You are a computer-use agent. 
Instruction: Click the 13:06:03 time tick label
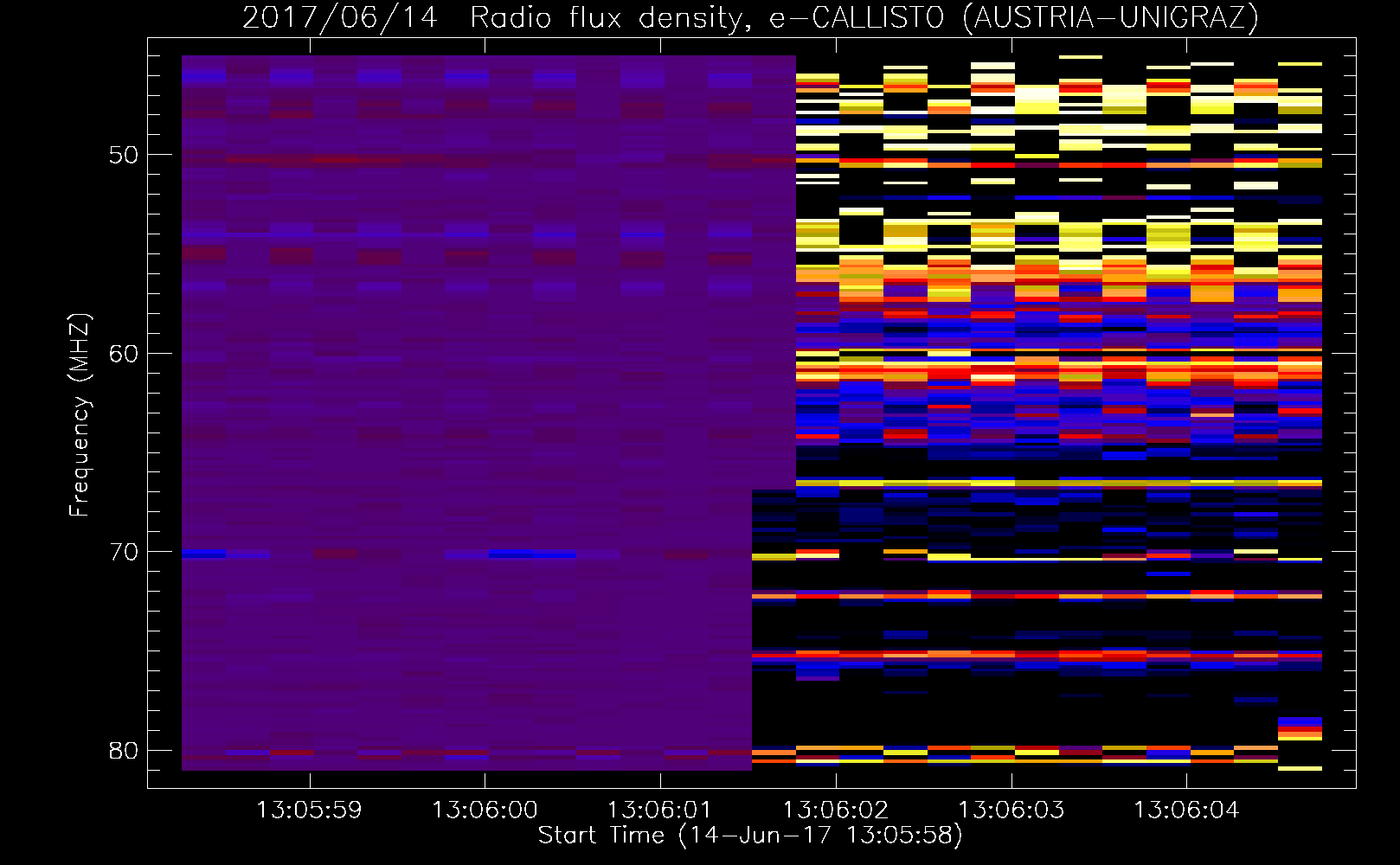pos(1011,811)
